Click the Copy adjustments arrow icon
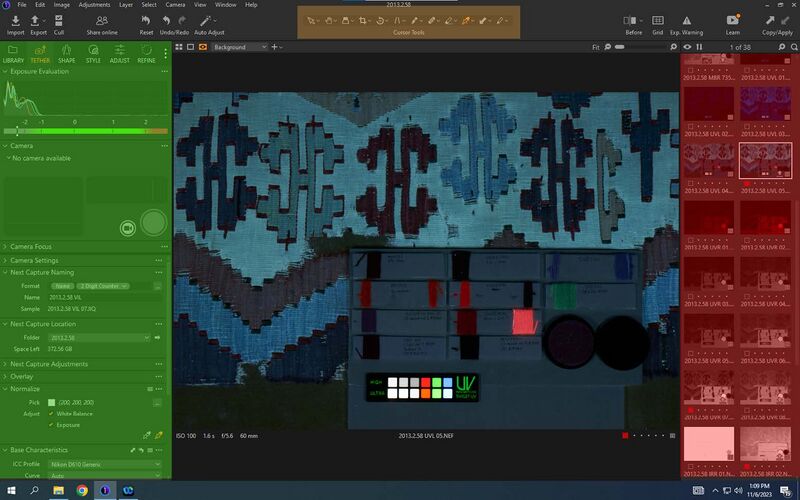The image size is (800, 500). click(769, 20)
